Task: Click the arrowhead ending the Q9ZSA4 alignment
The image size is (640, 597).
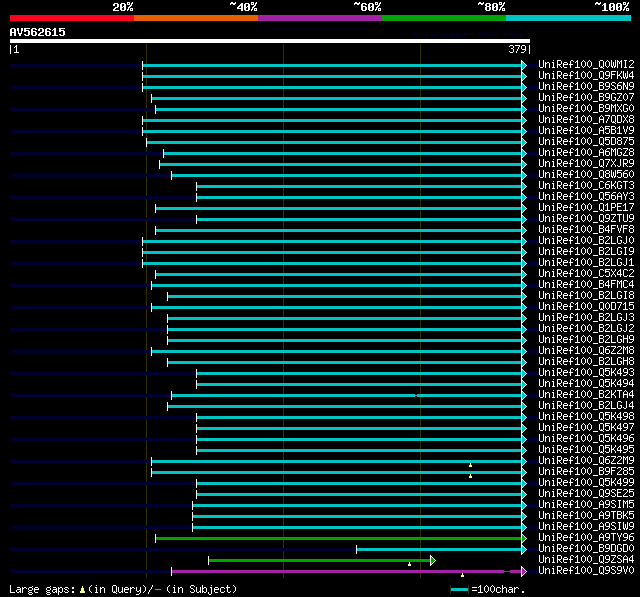Action: [x=433, y=561]
